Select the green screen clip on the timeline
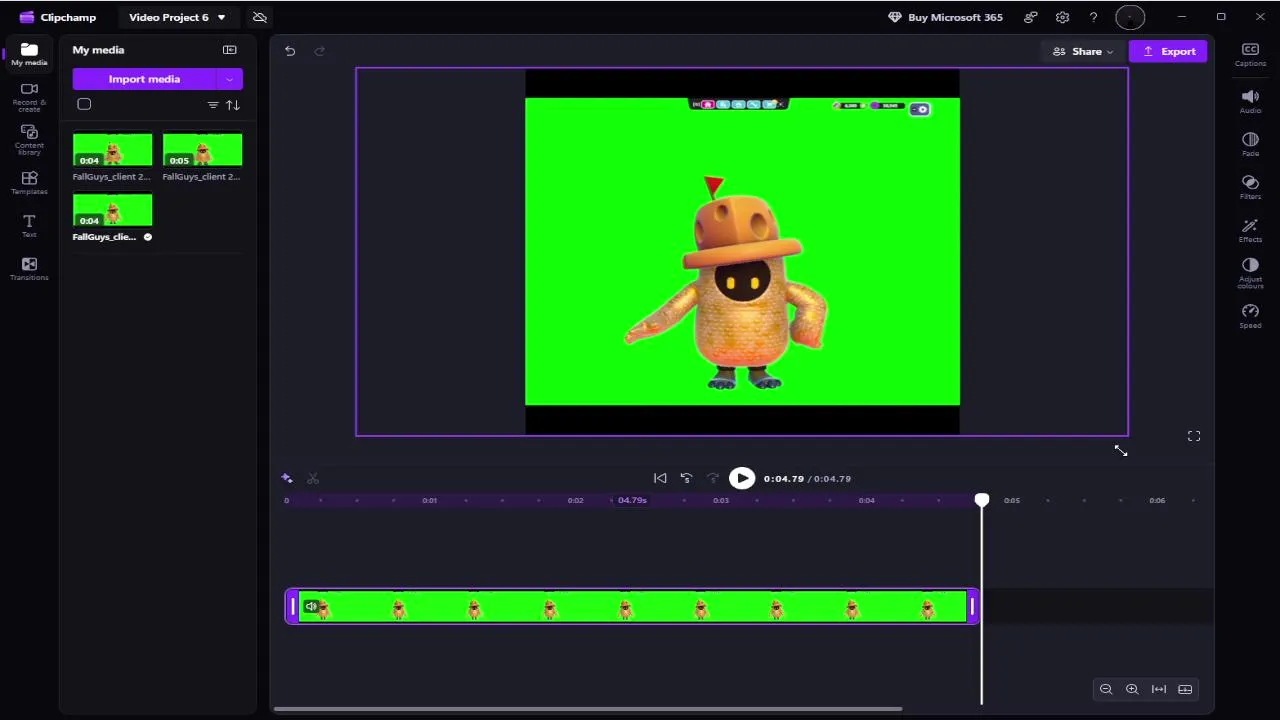 (x=632, y=606)
